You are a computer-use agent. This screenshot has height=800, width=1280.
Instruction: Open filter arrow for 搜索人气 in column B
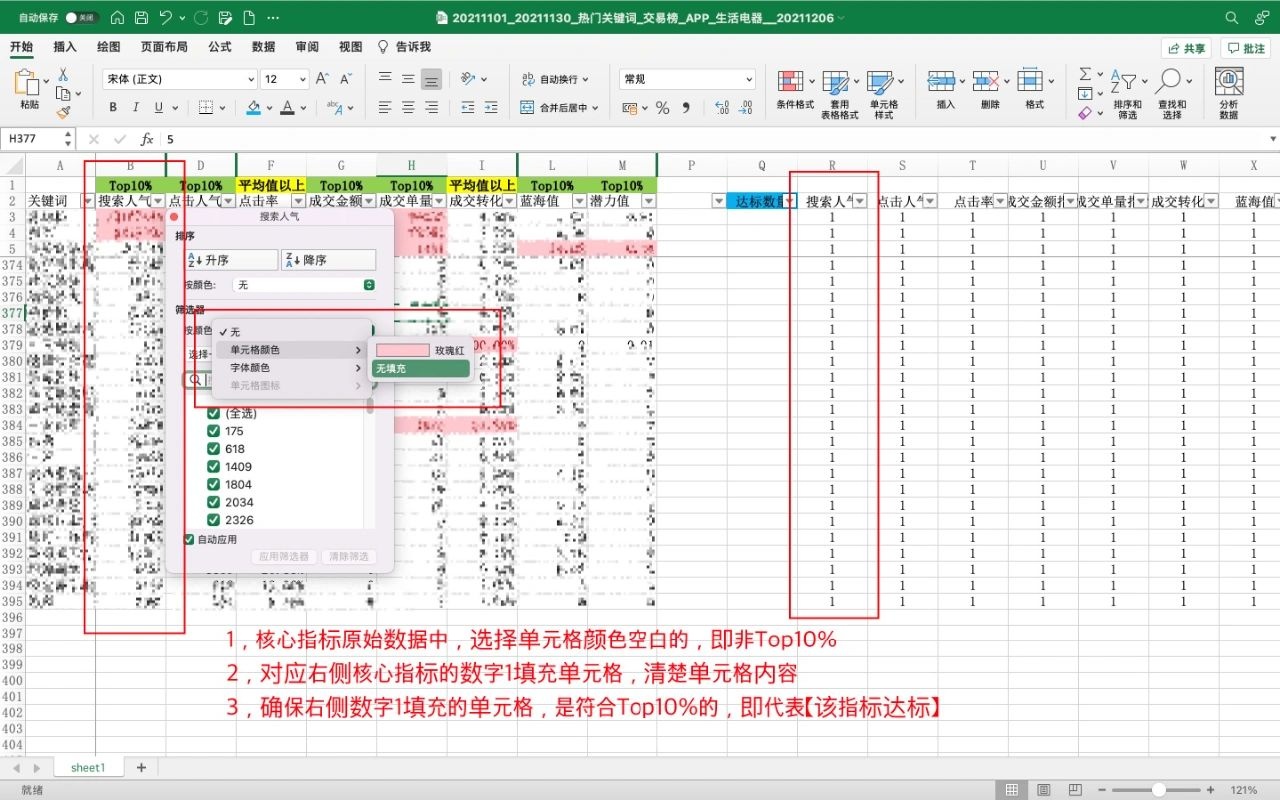pos(158,201)
